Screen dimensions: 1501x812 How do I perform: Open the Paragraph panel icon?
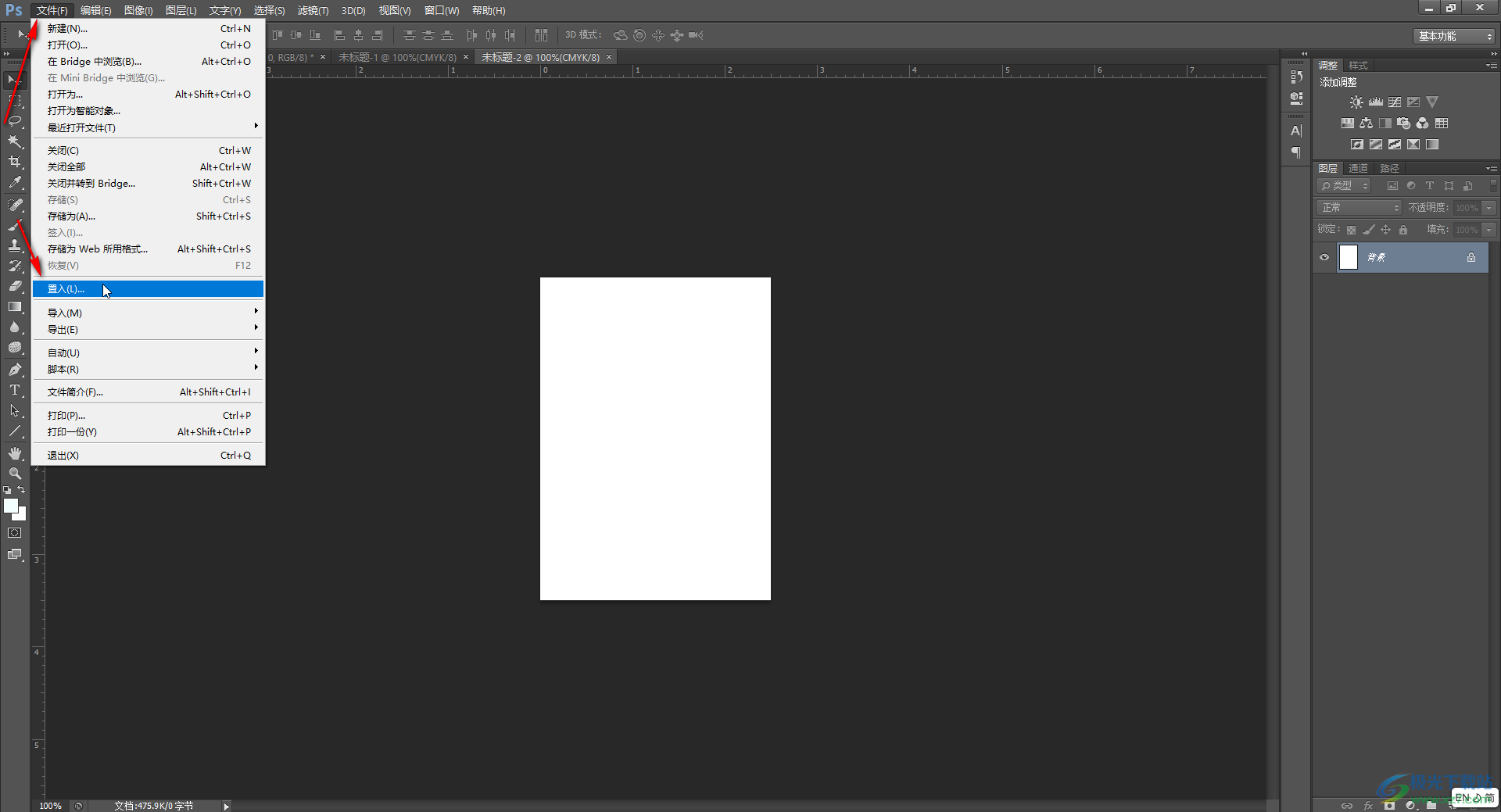(1297, 152)
